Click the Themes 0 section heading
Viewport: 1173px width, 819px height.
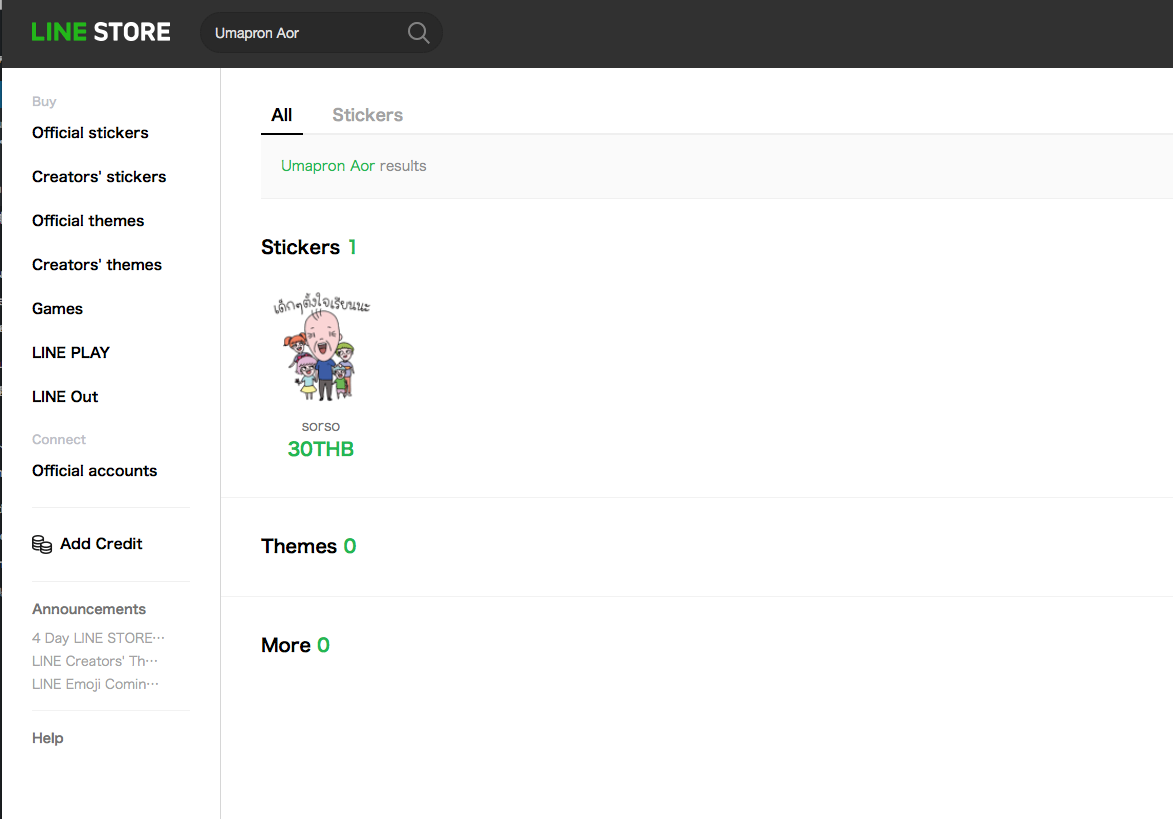pos(308,546)
